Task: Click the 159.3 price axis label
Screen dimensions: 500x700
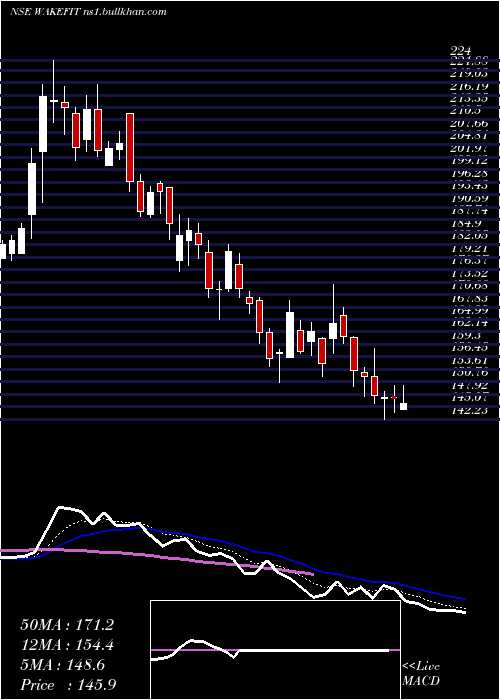Action: point(466,334)
